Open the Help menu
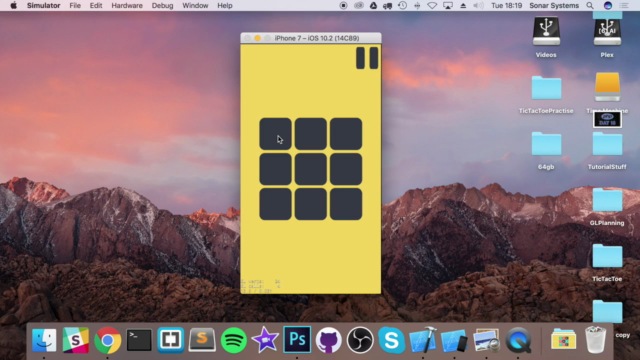Screen dimensions: 640x360 [x=224, y=6]
